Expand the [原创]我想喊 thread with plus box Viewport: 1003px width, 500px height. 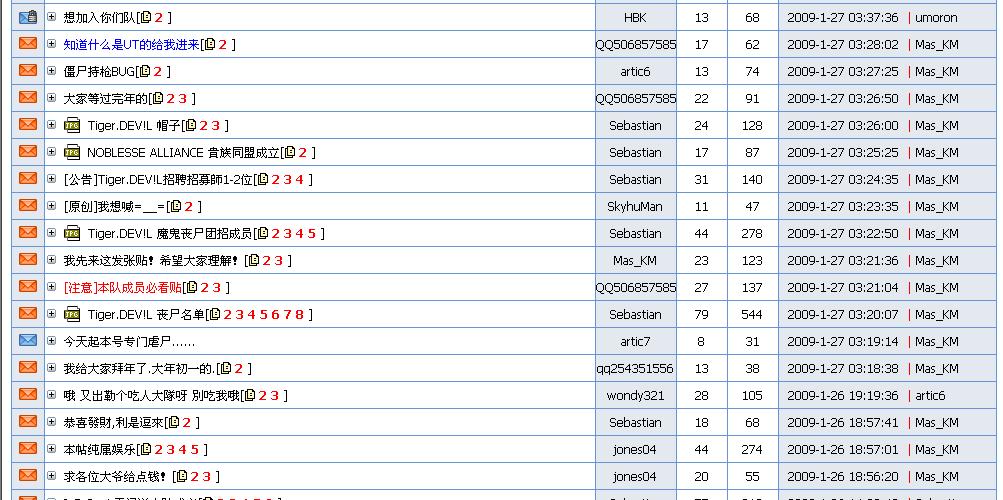point(52,206)
